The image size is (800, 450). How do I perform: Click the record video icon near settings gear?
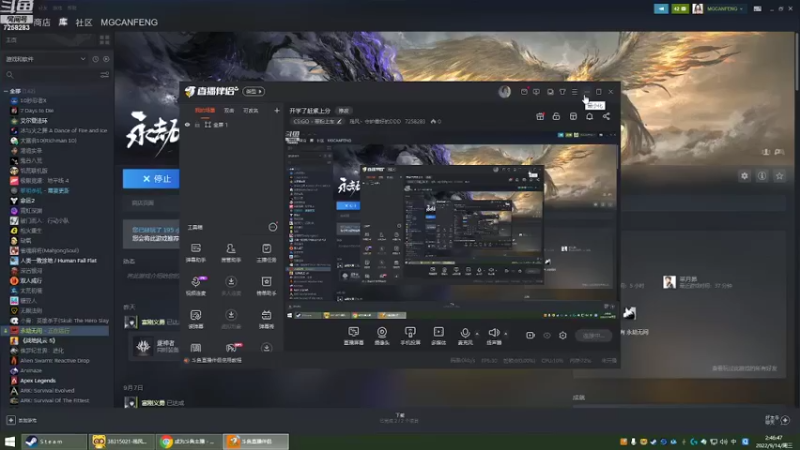click(x=530, y=335)
